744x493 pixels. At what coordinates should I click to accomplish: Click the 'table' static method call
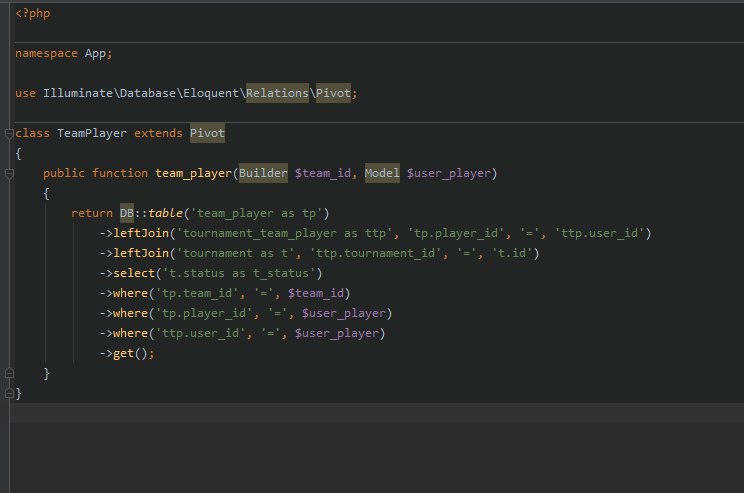point(165,213)
